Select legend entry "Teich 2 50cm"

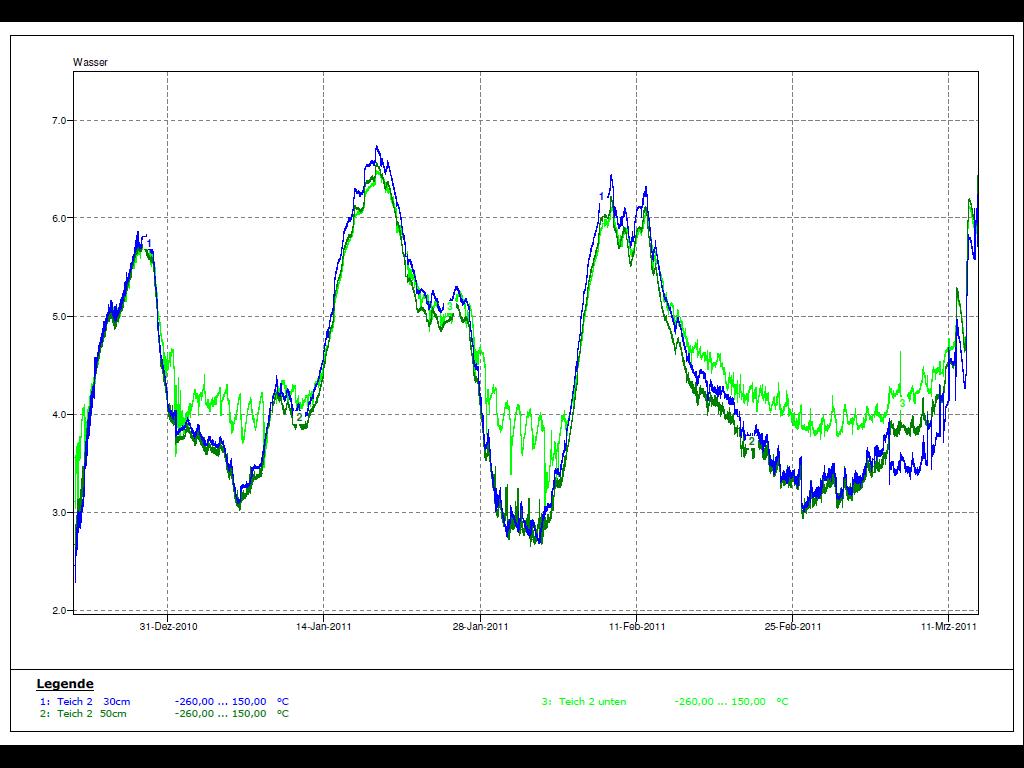click(92, 714)
